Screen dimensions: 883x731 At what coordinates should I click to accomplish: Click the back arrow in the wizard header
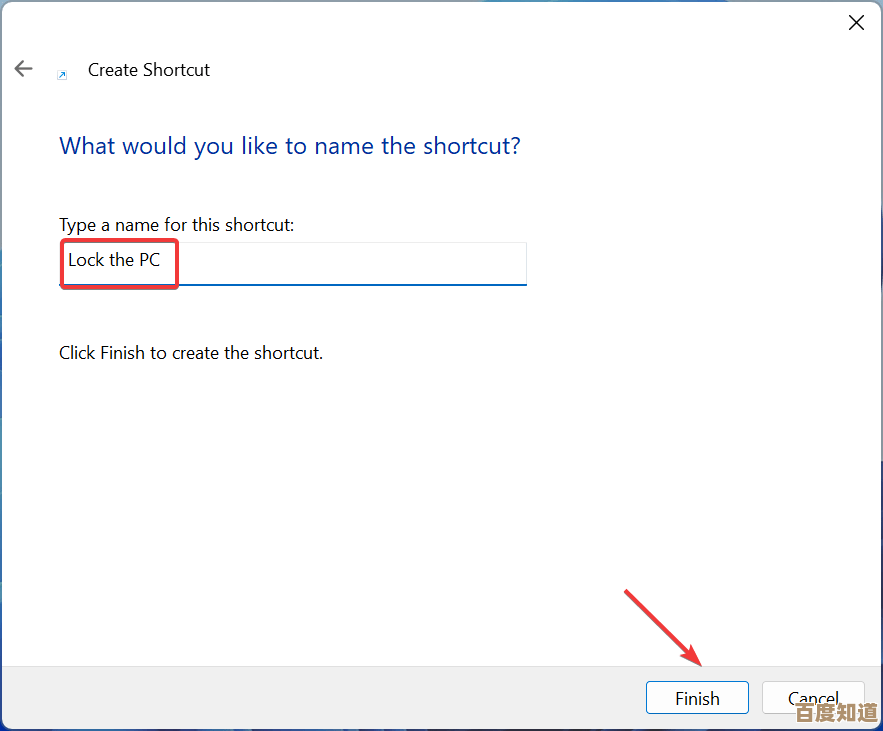[23, 69]
